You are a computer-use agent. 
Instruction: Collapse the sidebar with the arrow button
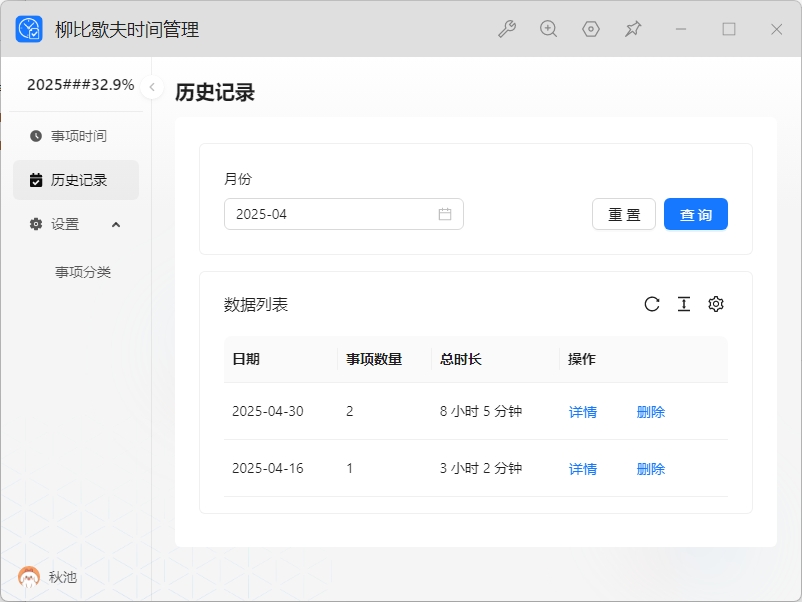(x=152, y=87)
